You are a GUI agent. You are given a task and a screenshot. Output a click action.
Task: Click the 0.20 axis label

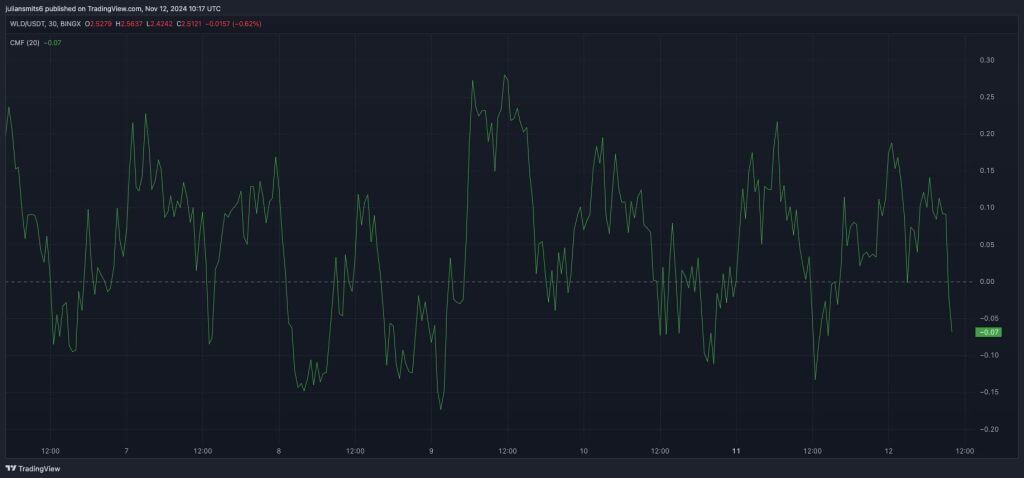[x=987, y=134]
